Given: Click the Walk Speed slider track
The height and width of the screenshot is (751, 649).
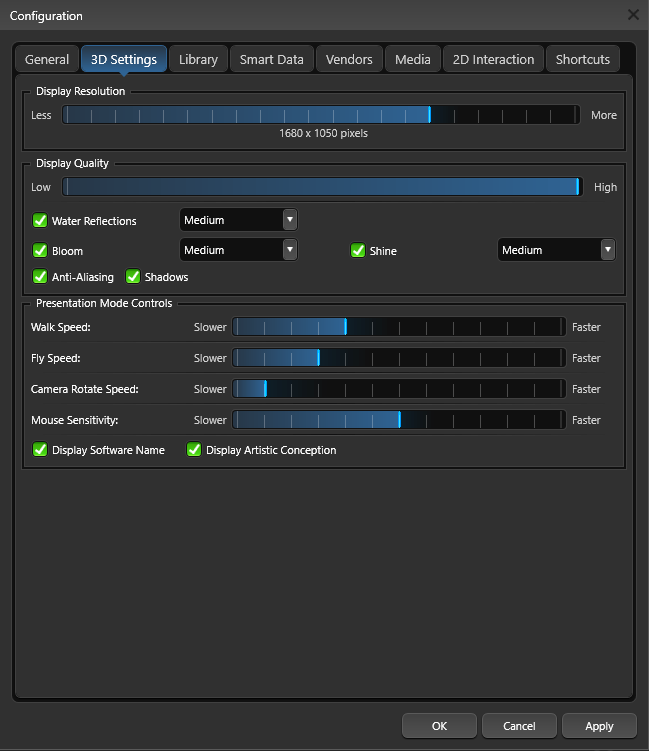Looking at the screenshot, I should click(399, 327).
